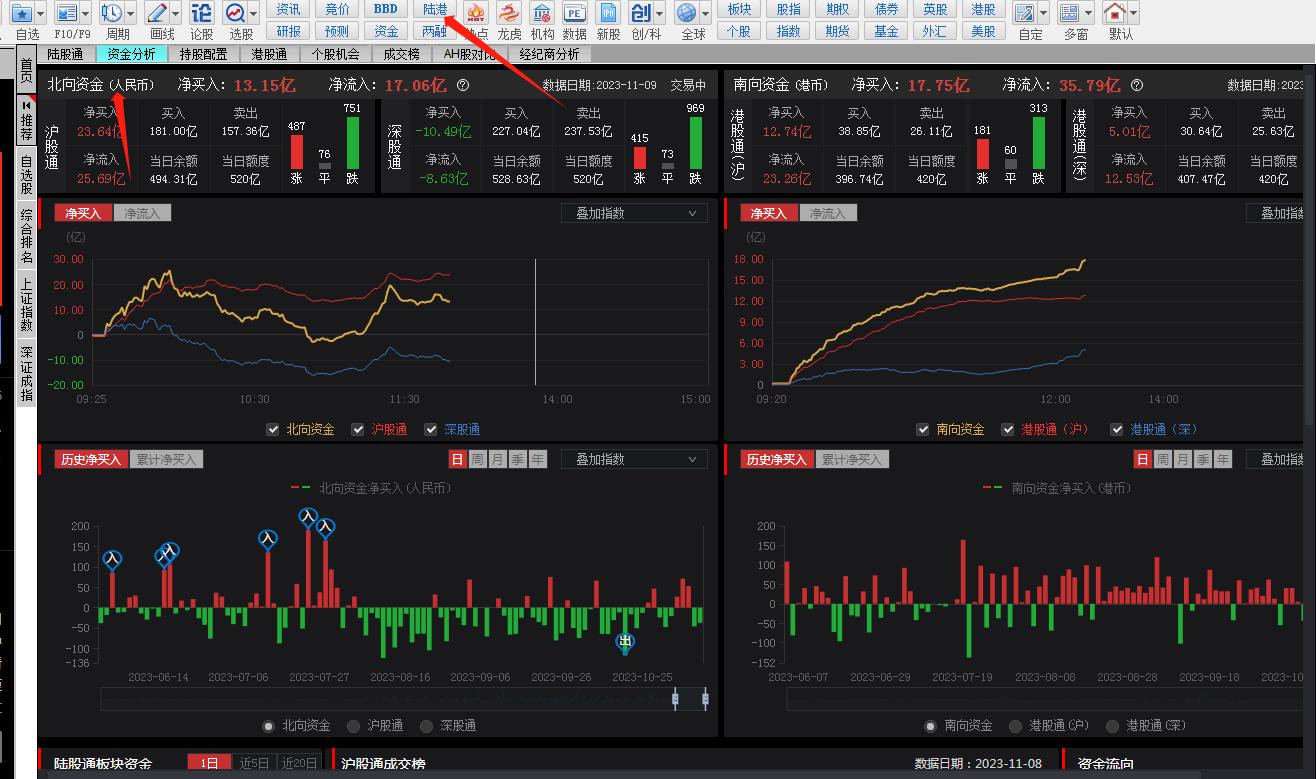Click the 全球 globe icon
The image size is (1316, 779).
(x=686, y=13)
